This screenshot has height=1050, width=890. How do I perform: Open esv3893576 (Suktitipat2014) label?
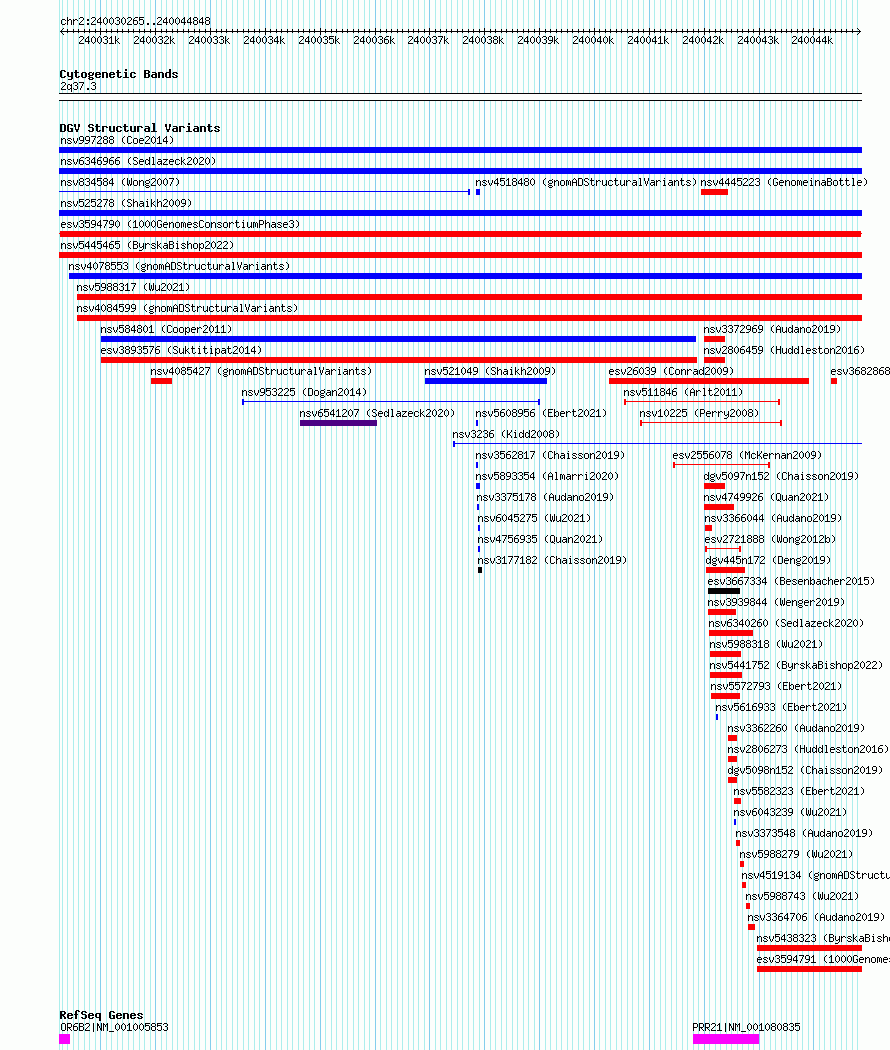pos(181,350)
